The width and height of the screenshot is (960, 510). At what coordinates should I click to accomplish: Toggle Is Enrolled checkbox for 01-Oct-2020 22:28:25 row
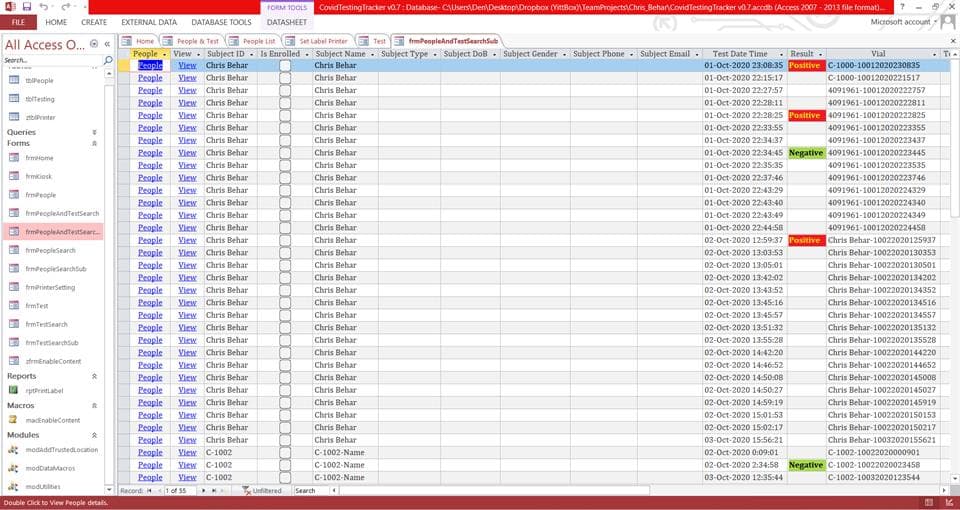click(x=285, y=115)
